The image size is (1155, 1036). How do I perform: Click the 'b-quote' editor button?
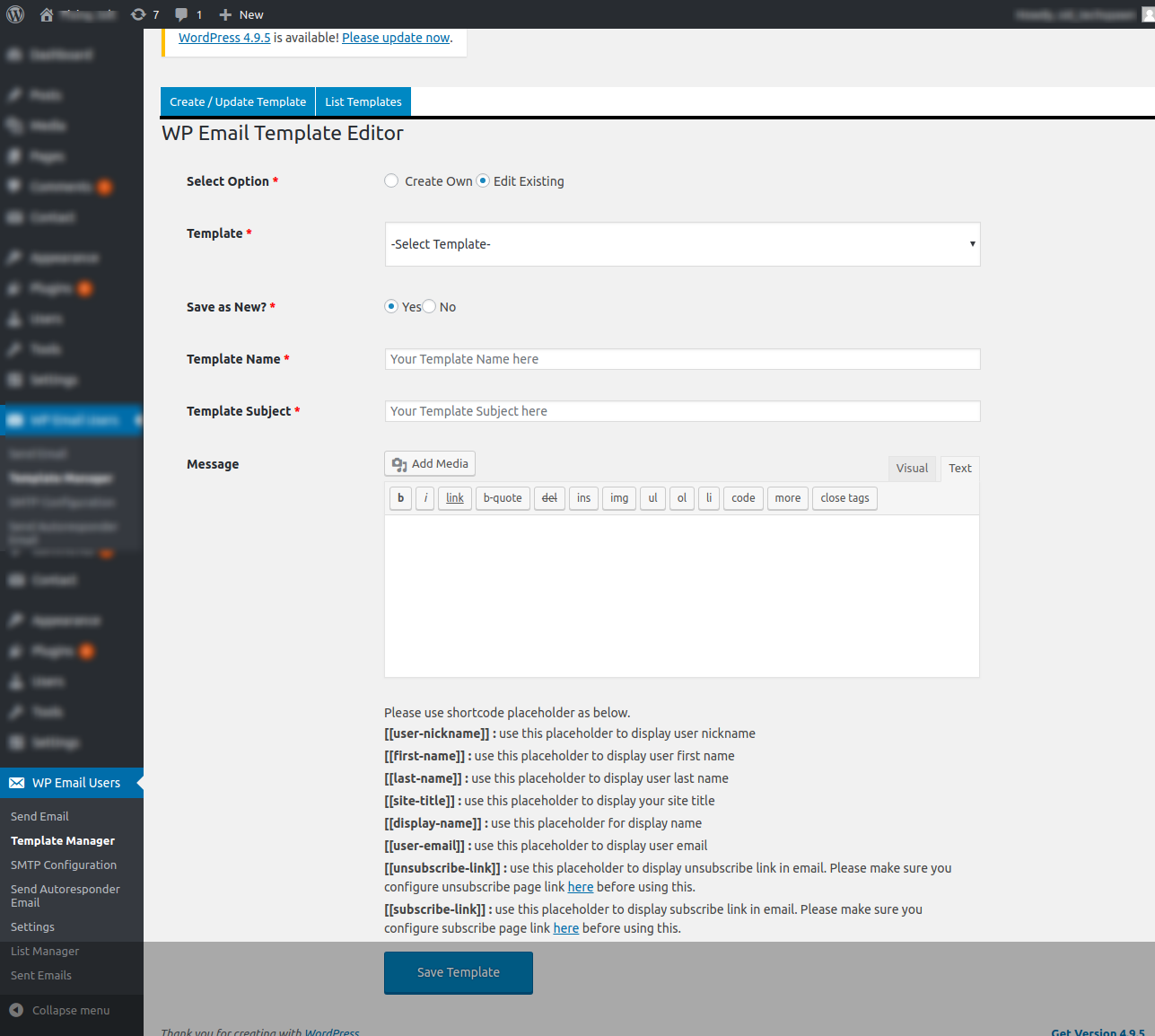tap(503, 498)
